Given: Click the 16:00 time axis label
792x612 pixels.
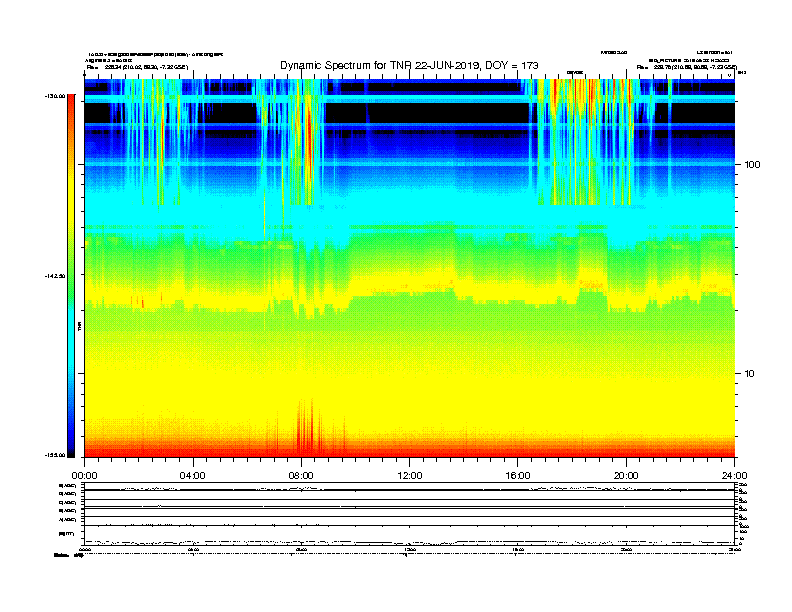Looking at the screenshot, I should pos(518,476).
